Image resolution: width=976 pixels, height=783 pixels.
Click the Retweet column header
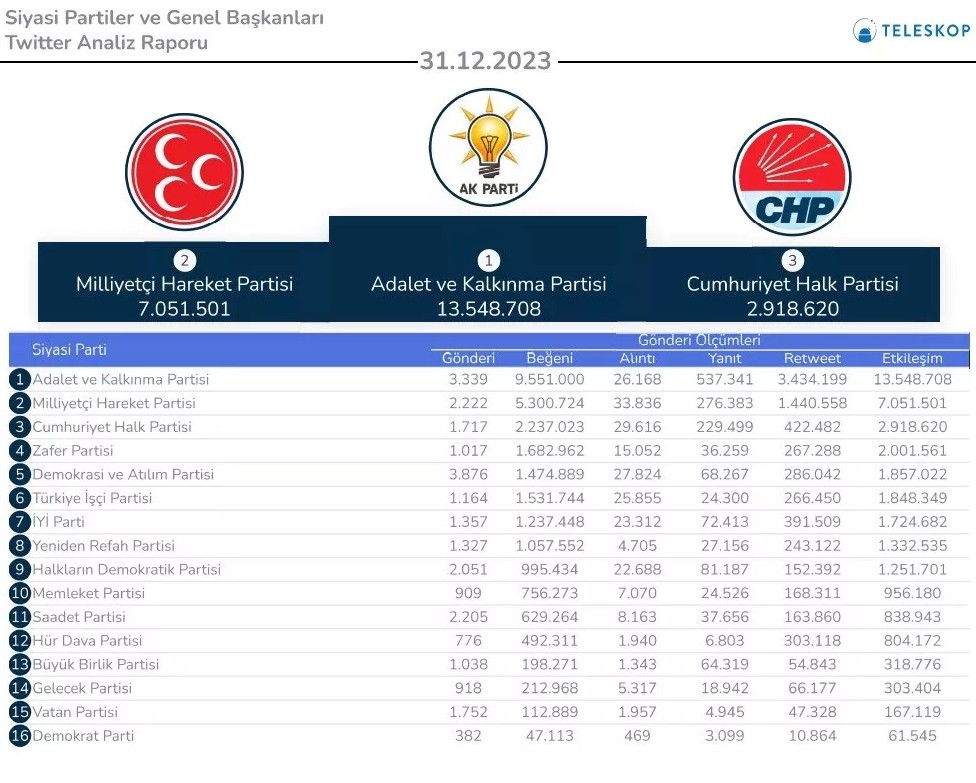pos(812,358)
